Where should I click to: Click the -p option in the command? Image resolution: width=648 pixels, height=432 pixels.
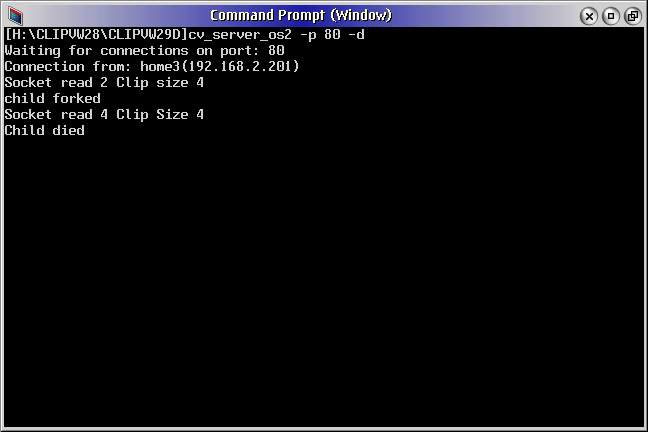click(x=308, y=35)
